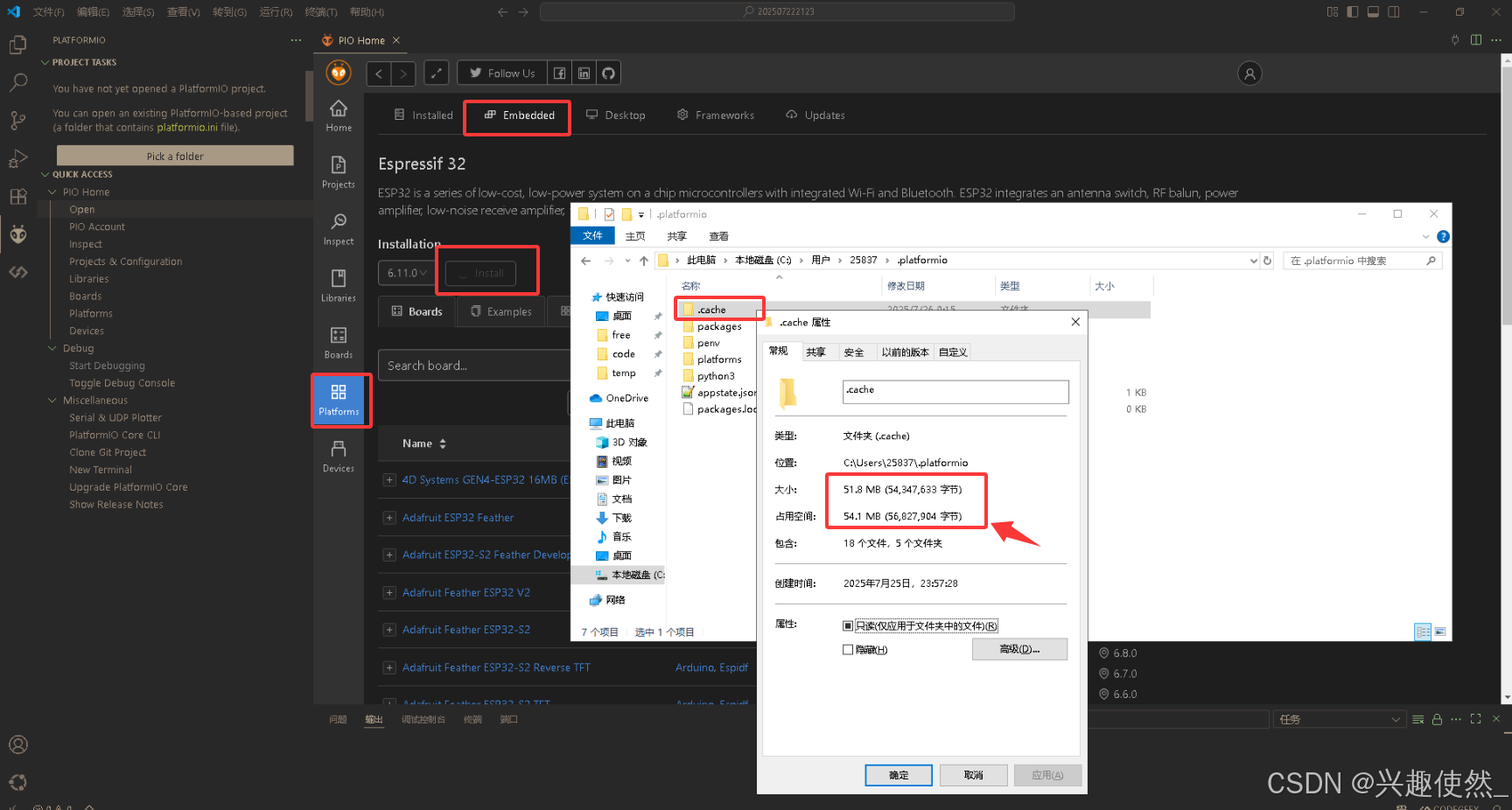Click Explorer up-directory arrow
Image resolution: width=1512 pixels, height=810 pixels.
coord(644,261)
